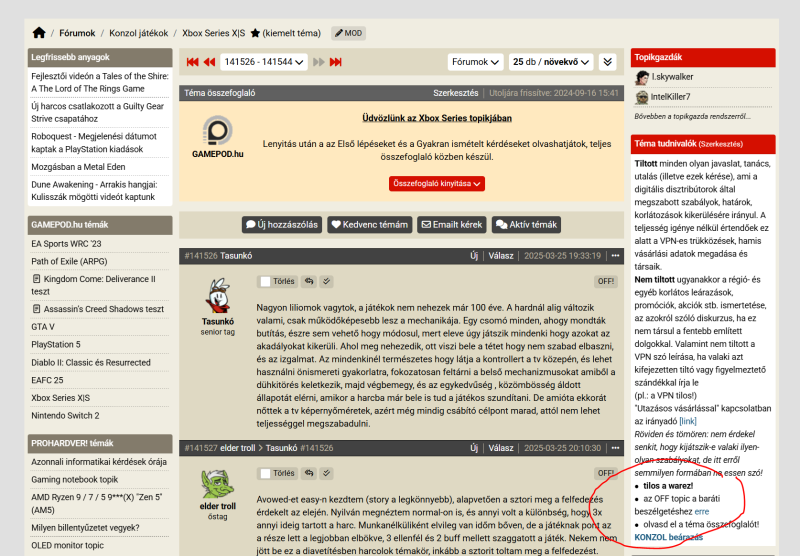The height and width of the screenshot is (556, 800).
Task: Click l.skywalker's avatar image
Action: 642,77
